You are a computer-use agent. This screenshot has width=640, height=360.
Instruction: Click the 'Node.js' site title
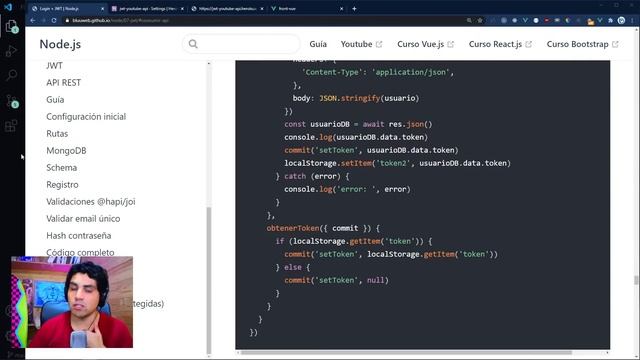click(60, 44)
